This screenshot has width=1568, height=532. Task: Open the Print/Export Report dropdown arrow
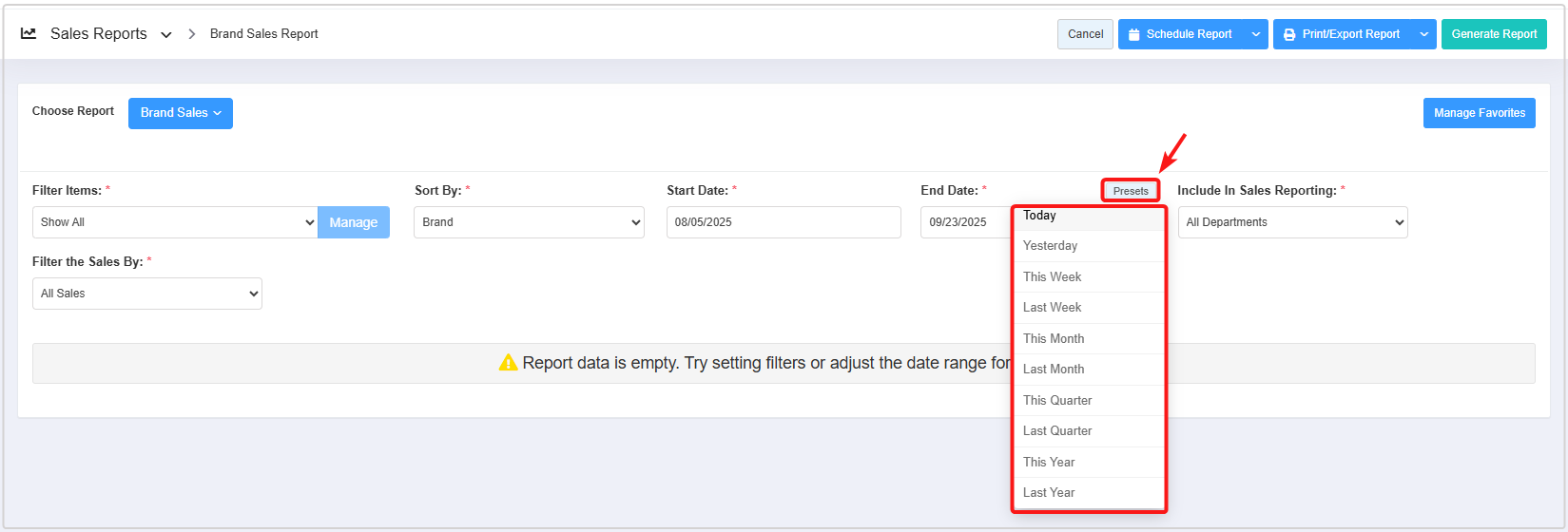[1423, 34]
